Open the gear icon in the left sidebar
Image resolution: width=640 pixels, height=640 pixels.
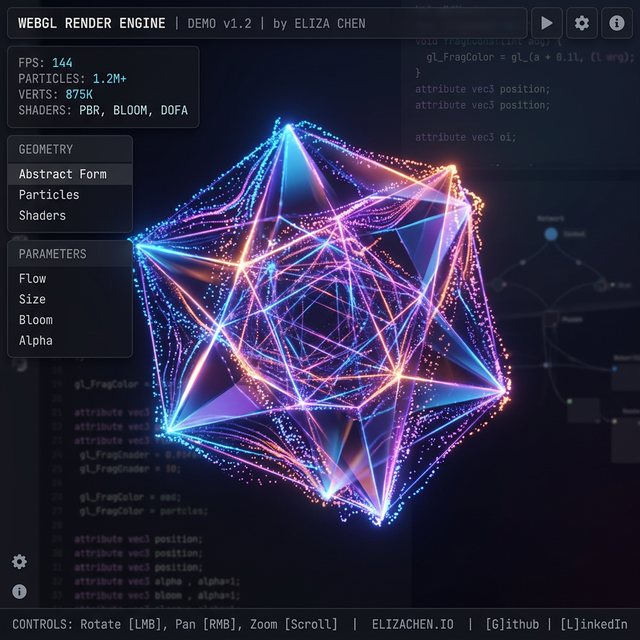coord(19,562)
